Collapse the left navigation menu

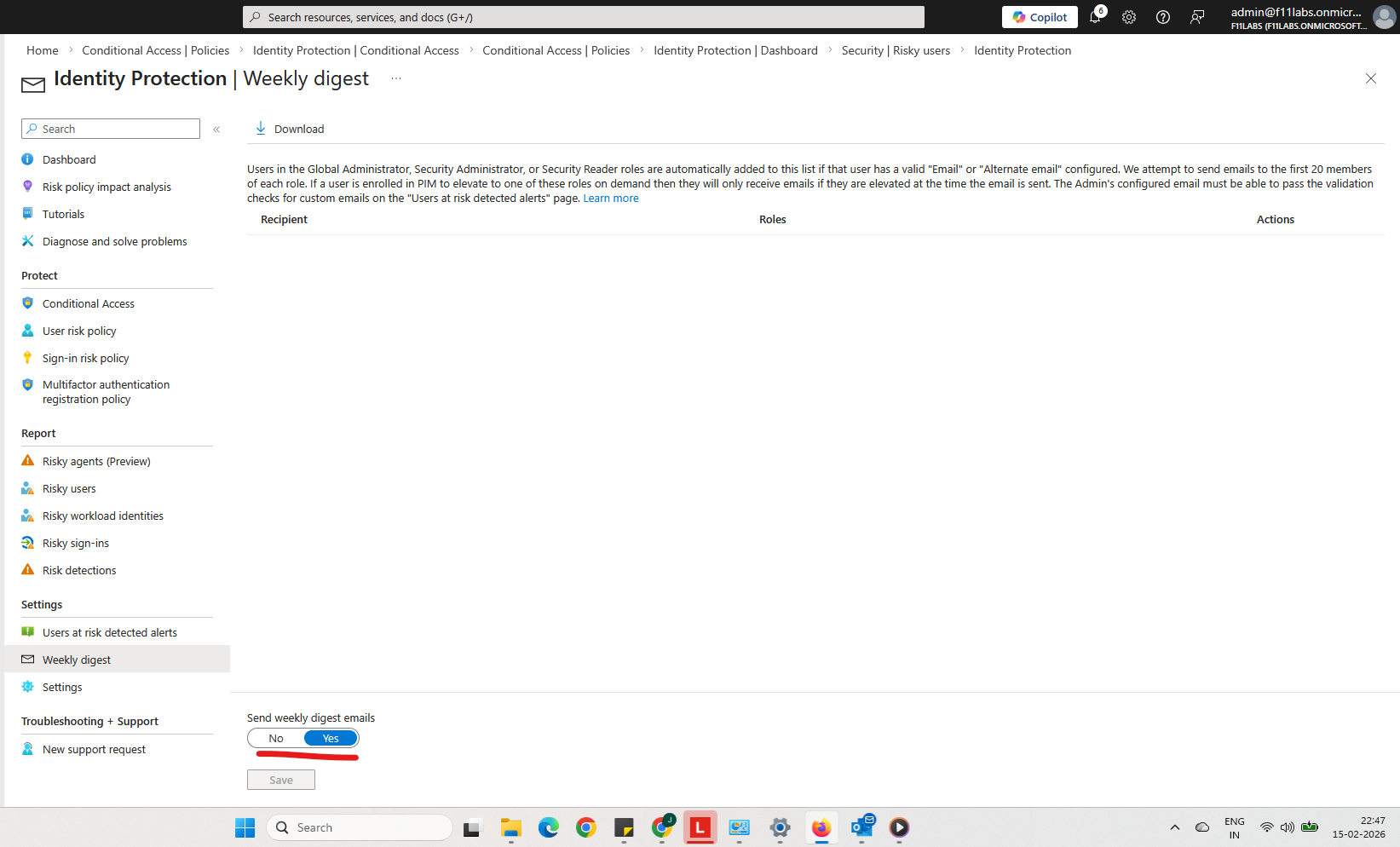[216, 130]
